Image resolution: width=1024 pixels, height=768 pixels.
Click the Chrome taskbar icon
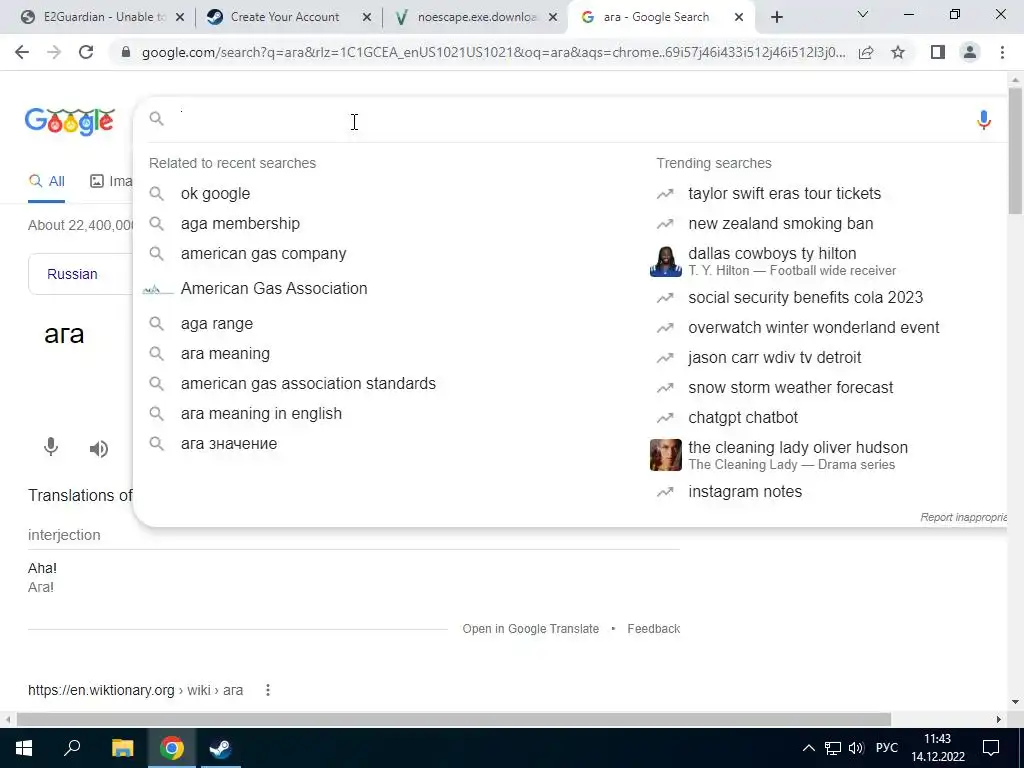(172, 748)
